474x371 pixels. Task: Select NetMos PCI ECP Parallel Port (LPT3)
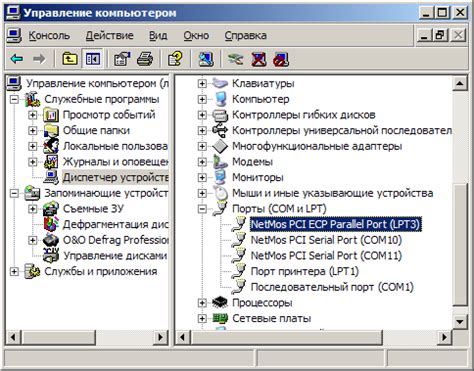(335, 224)
